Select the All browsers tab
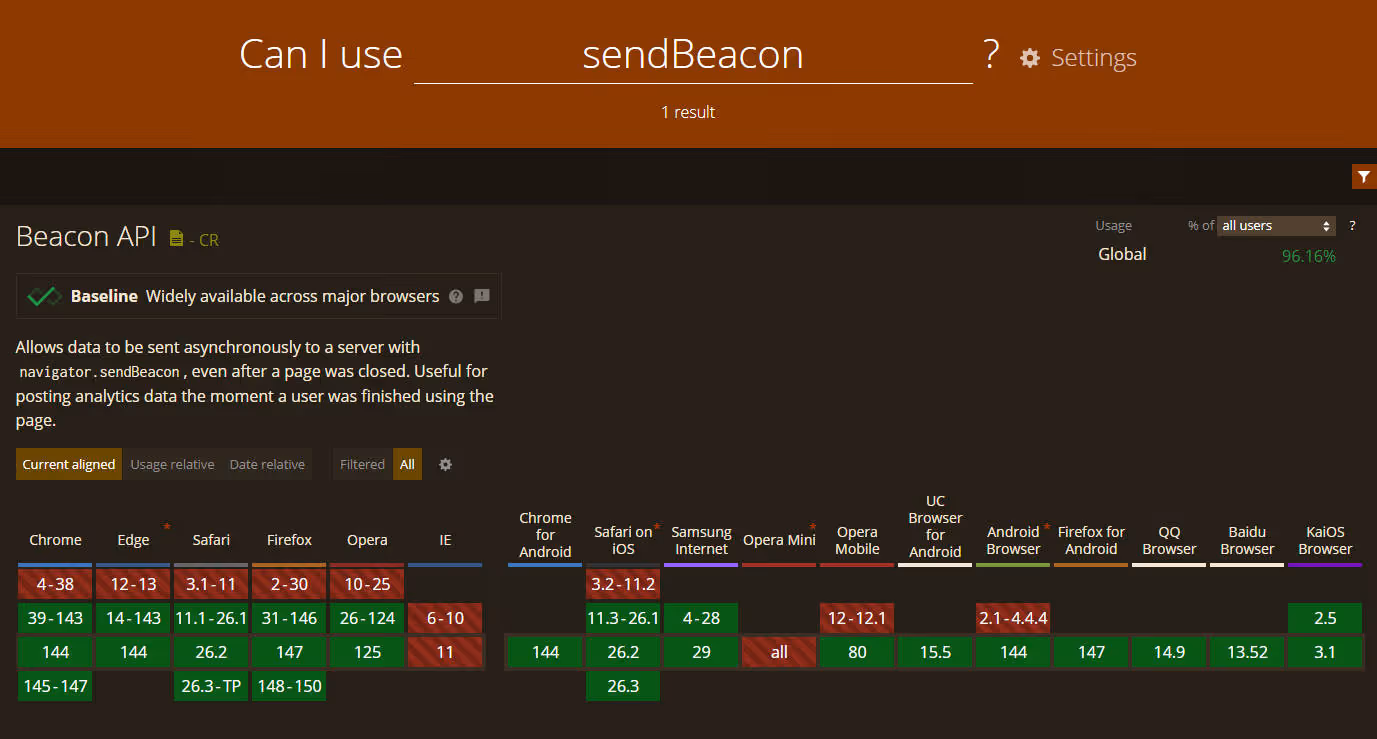The height and width of the screenshot is (739, 1377). pos(407,464)
